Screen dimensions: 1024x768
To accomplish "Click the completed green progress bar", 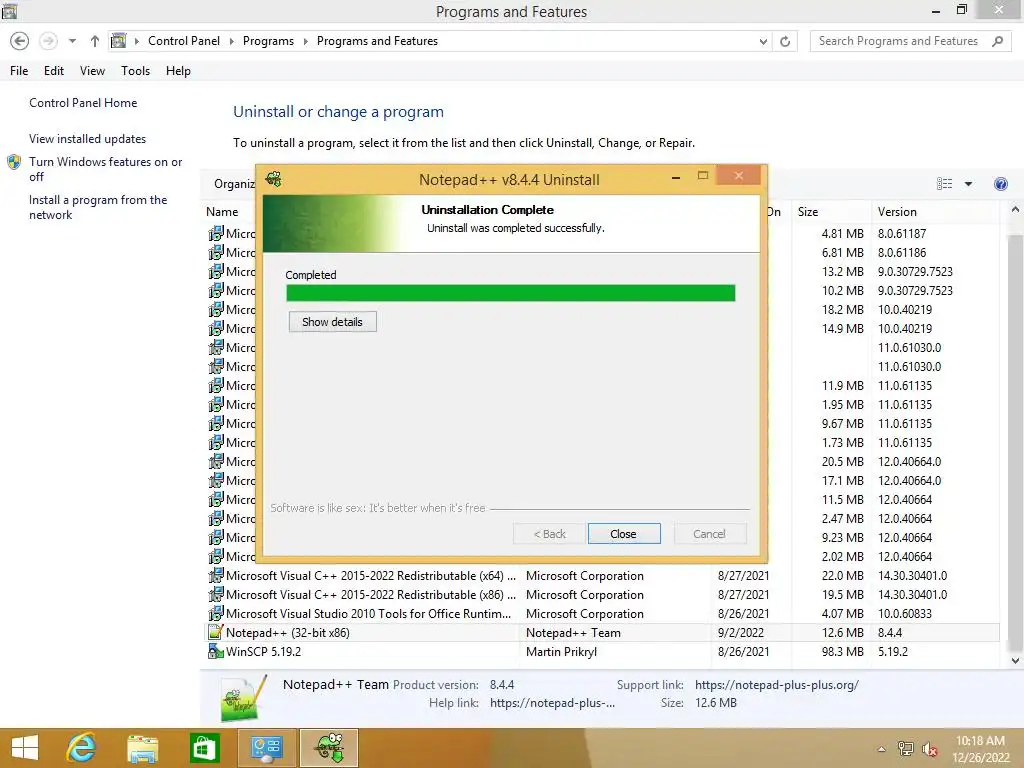I will [510, 293].
